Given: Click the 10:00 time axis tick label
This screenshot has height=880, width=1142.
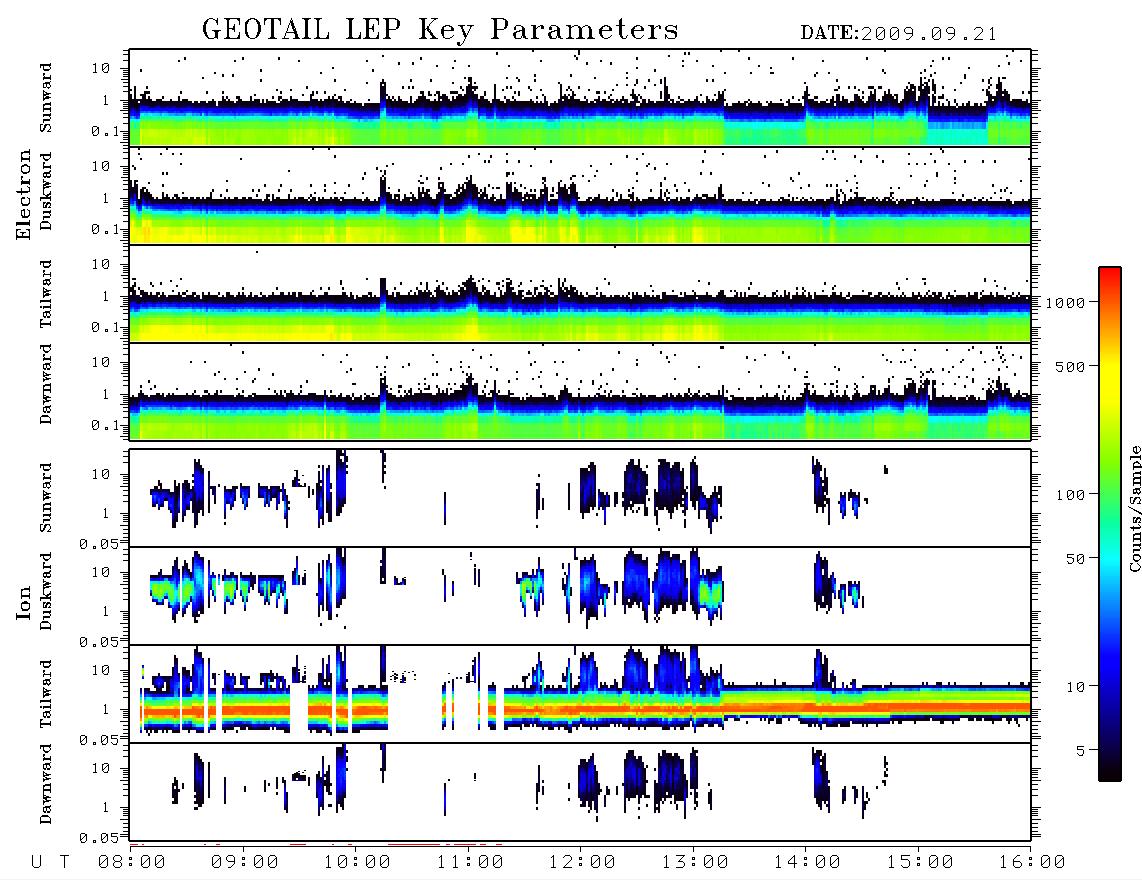Looking at the screenshot, I should (357, 862).
